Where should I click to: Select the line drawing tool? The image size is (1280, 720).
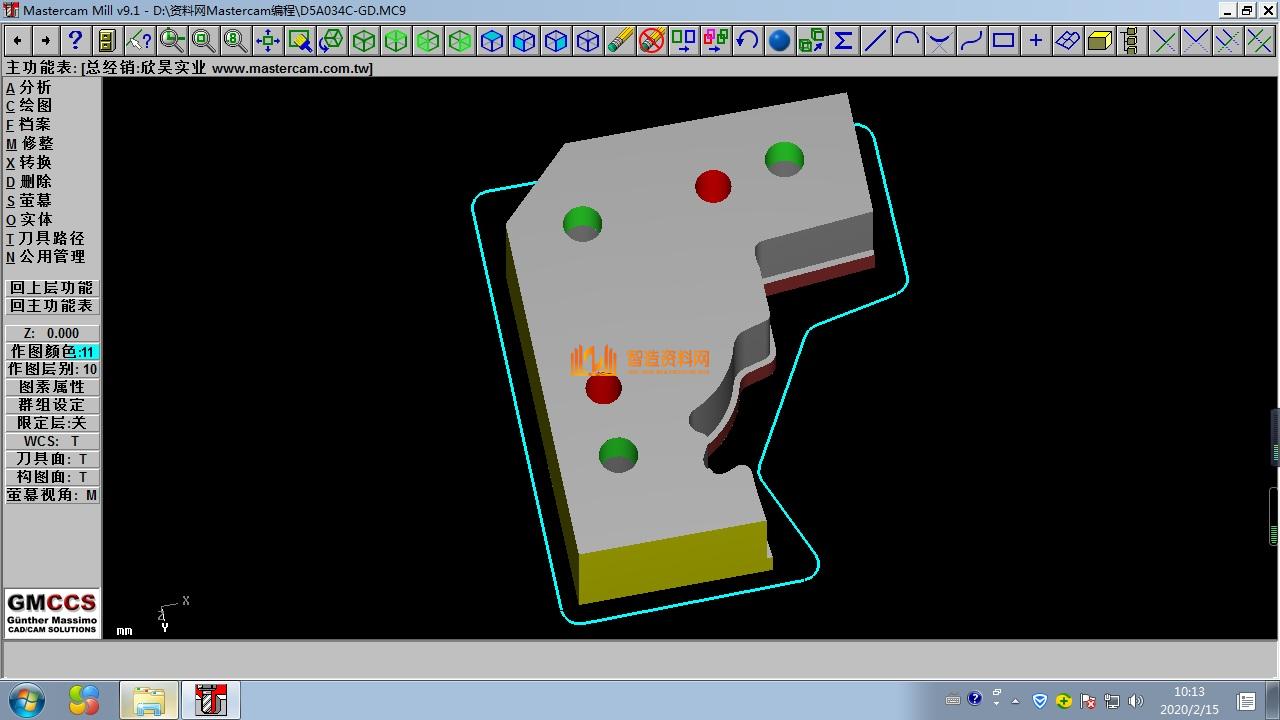coord(875,41)
